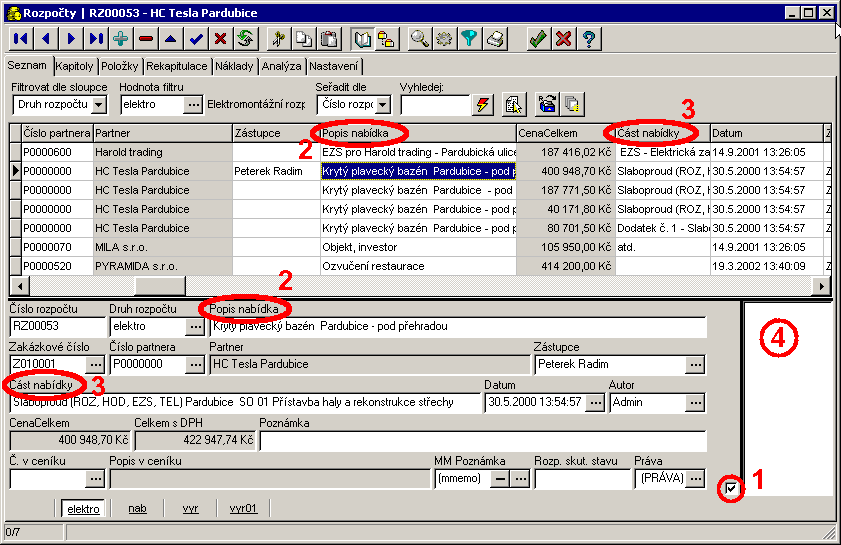This screenshot has width=841, height=545.
Task: Click the lightning bolt quick search icon
Action: [484, 104]
